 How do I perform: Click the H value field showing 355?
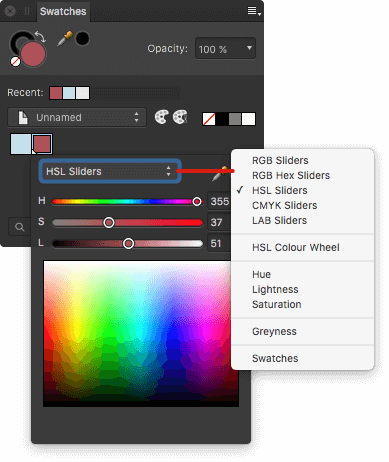[x=219, y=201]
